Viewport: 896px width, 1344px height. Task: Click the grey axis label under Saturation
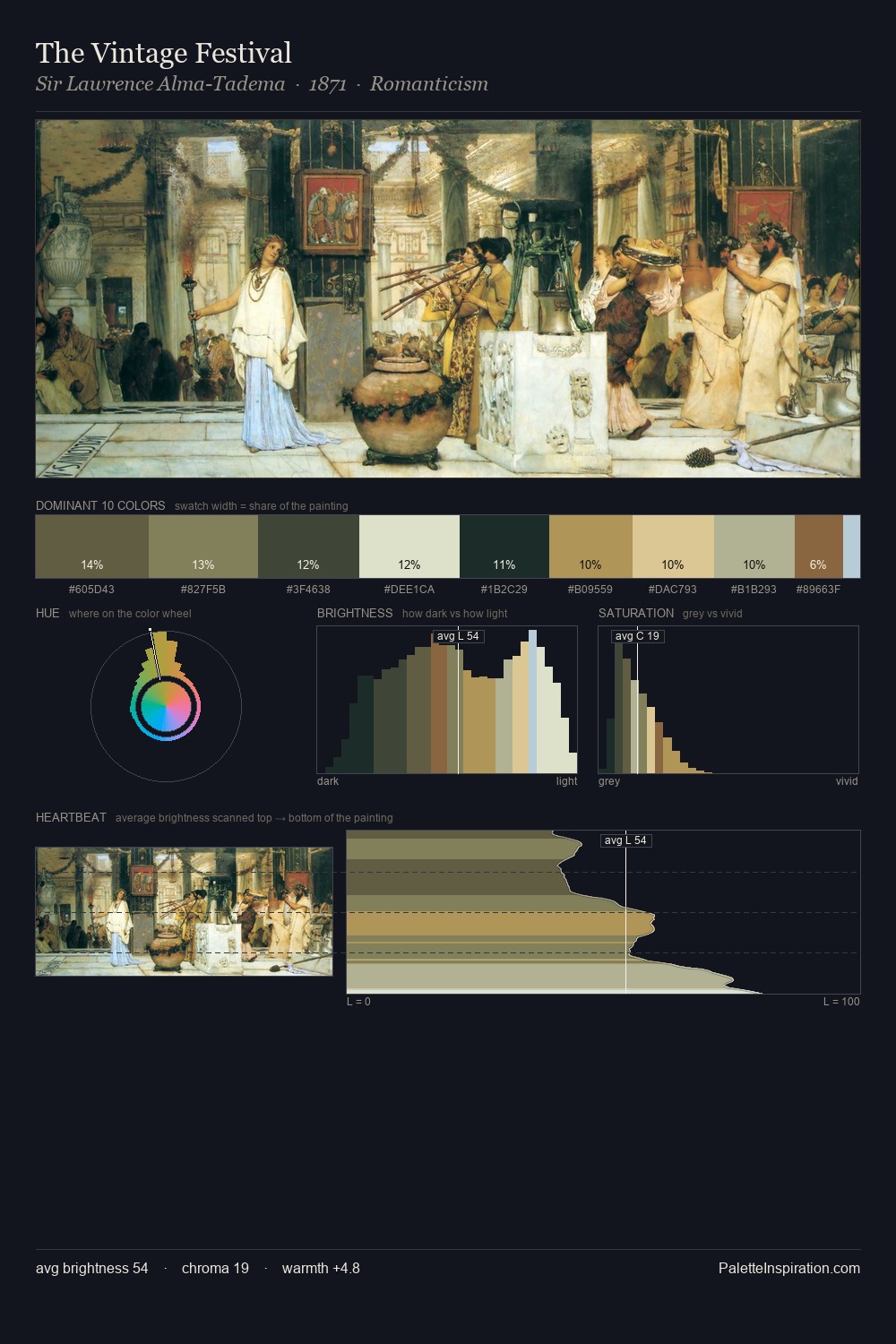click(x=609, y=781)
